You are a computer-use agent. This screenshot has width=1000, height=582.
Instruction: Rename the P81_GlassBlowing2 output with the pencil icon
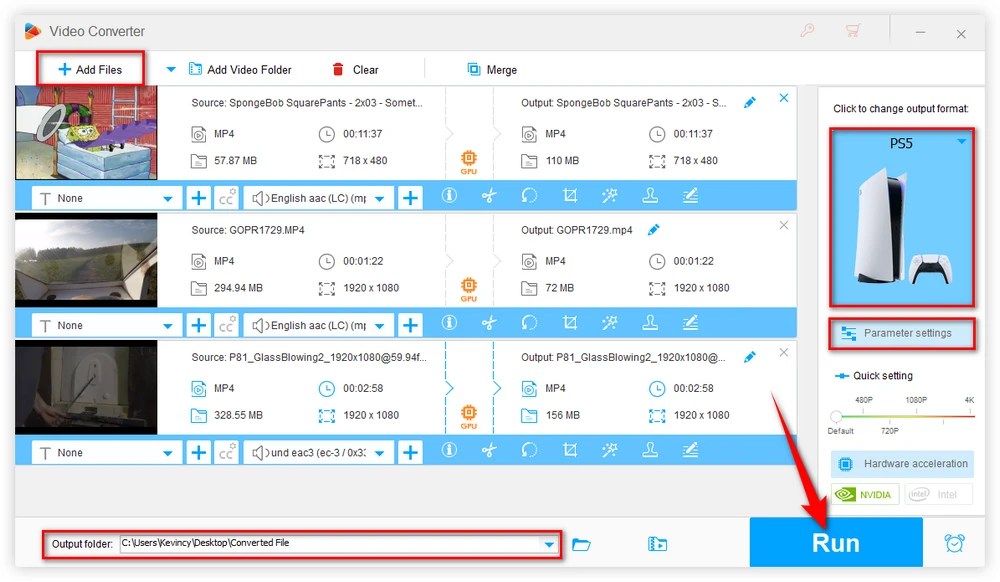(x=750, y=357)
